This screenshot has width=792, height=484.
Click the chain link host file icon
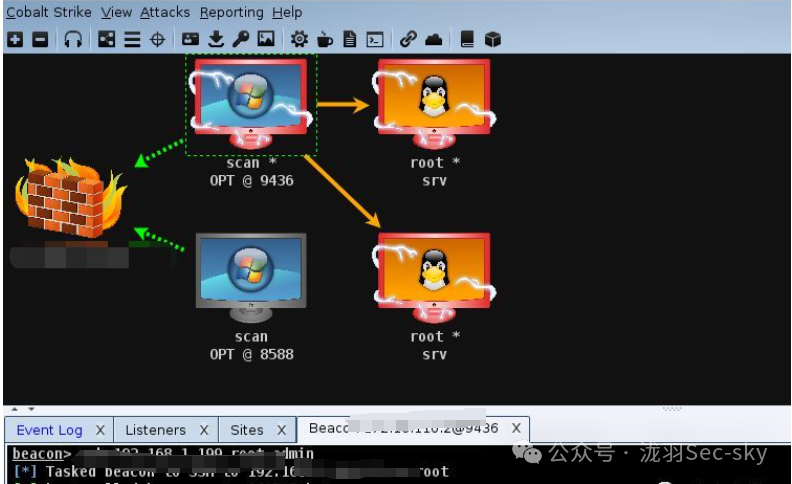[408, 39]
